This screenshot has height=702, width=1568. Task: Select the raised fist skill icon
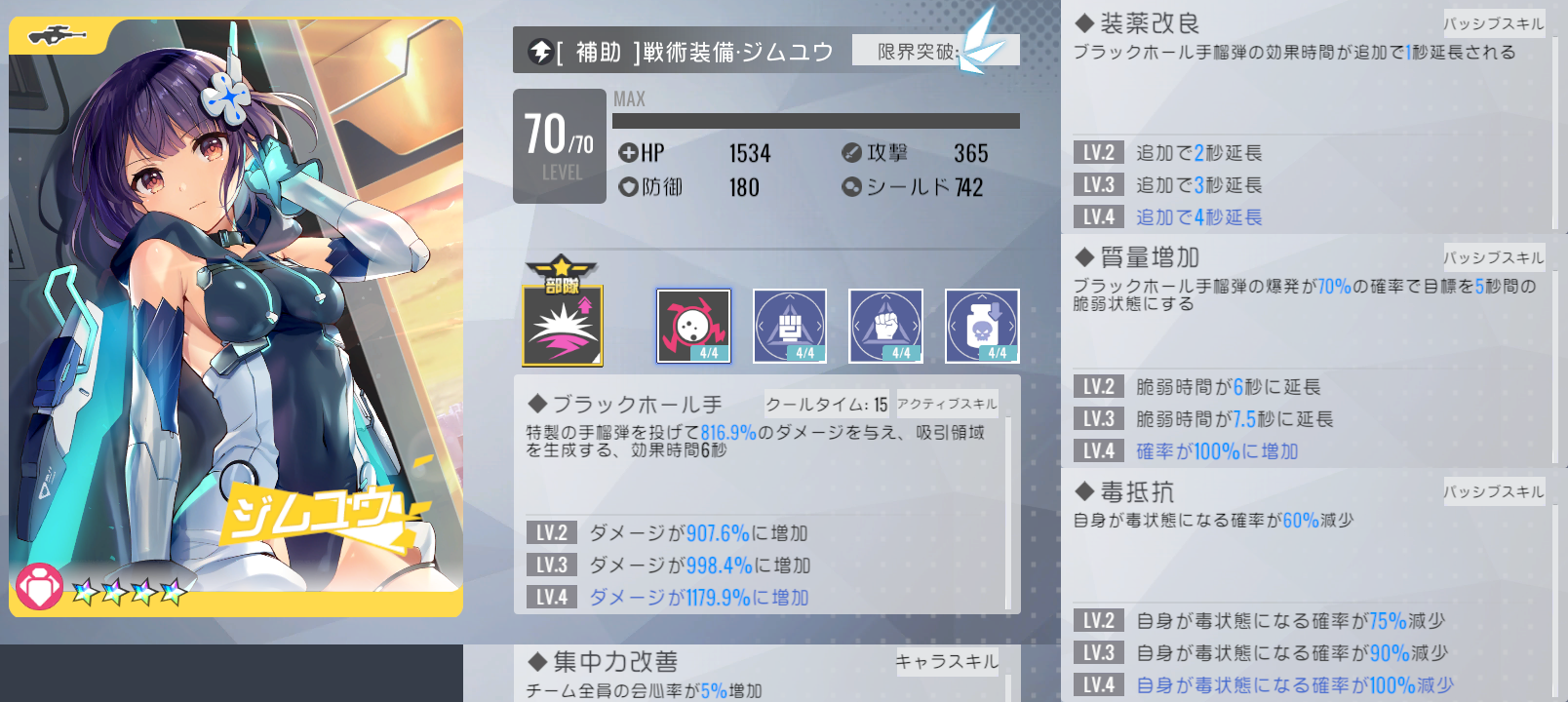885,326
